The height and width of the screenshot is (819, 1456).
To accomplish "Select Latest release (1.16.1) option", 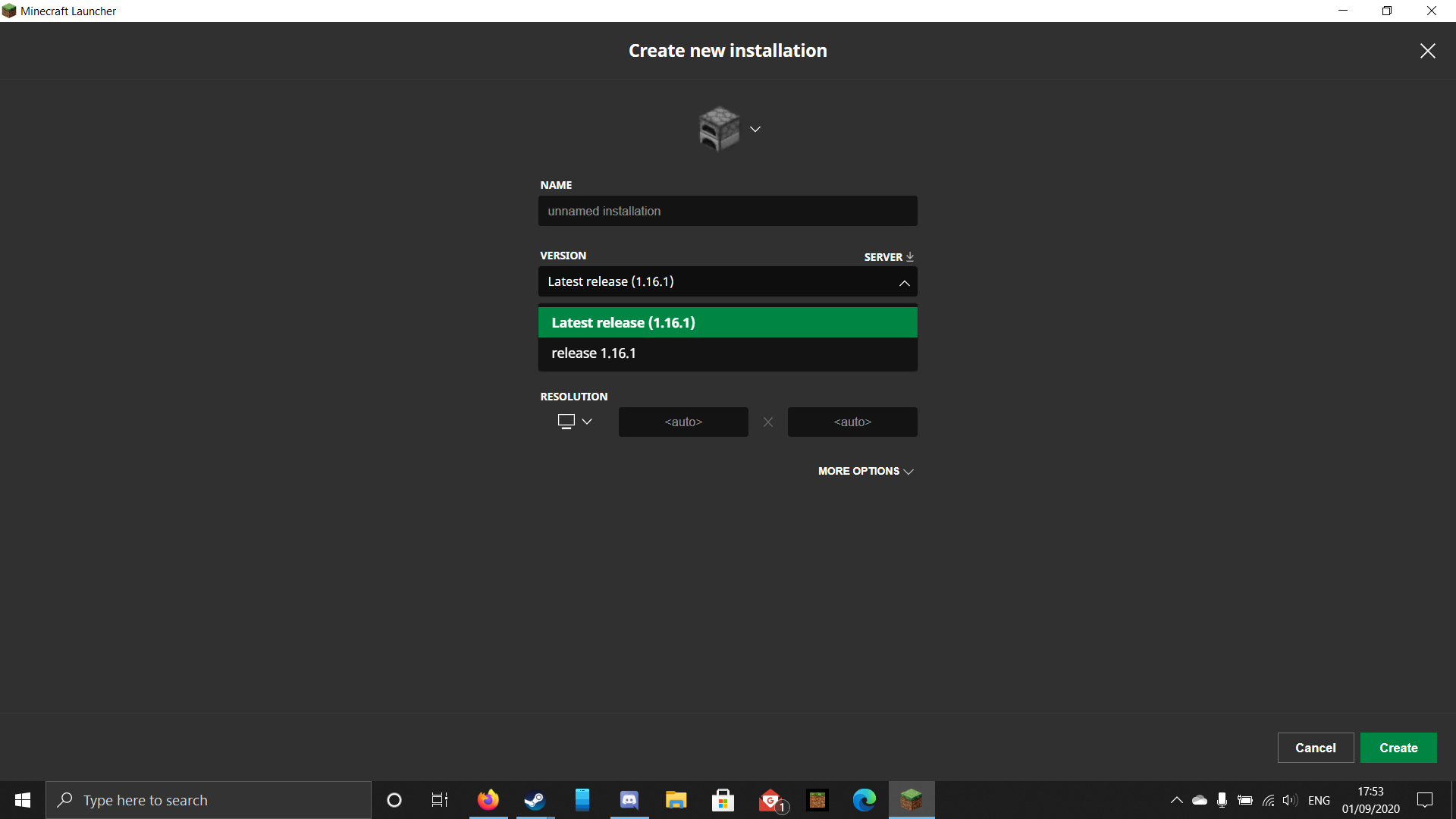I will pos(727,322).
